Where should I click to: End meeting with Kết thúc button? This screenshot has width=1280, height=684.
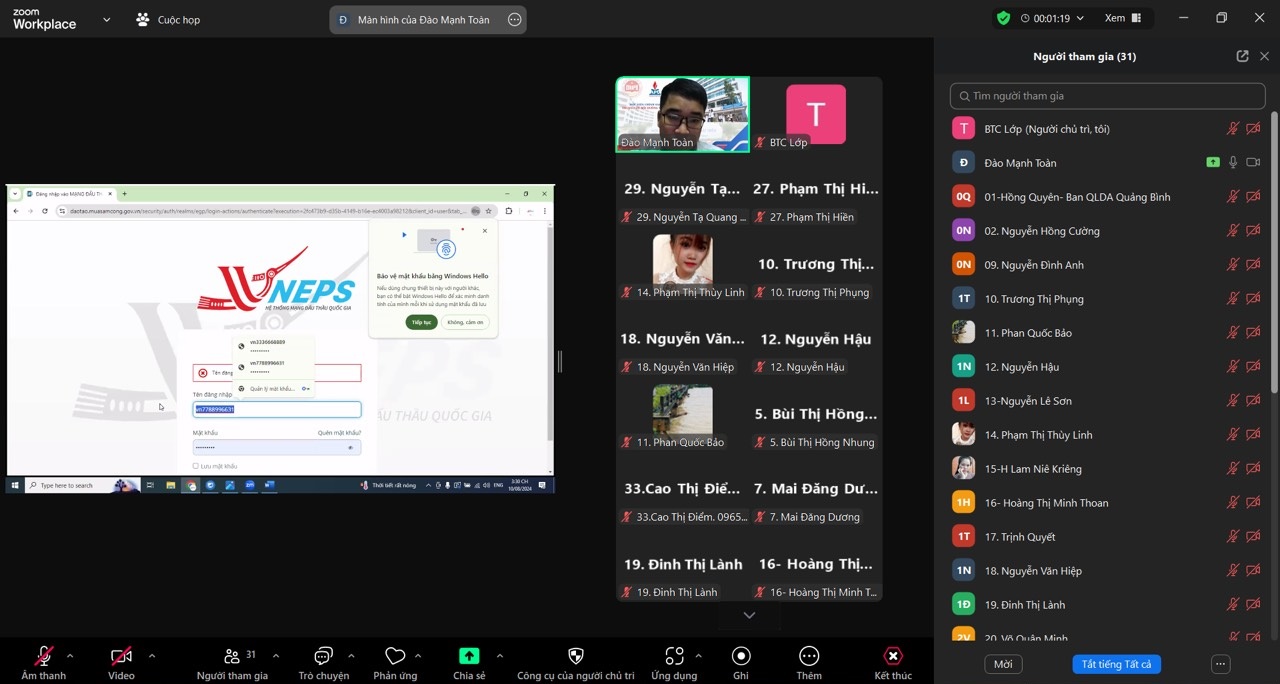[x=893, y=657]
